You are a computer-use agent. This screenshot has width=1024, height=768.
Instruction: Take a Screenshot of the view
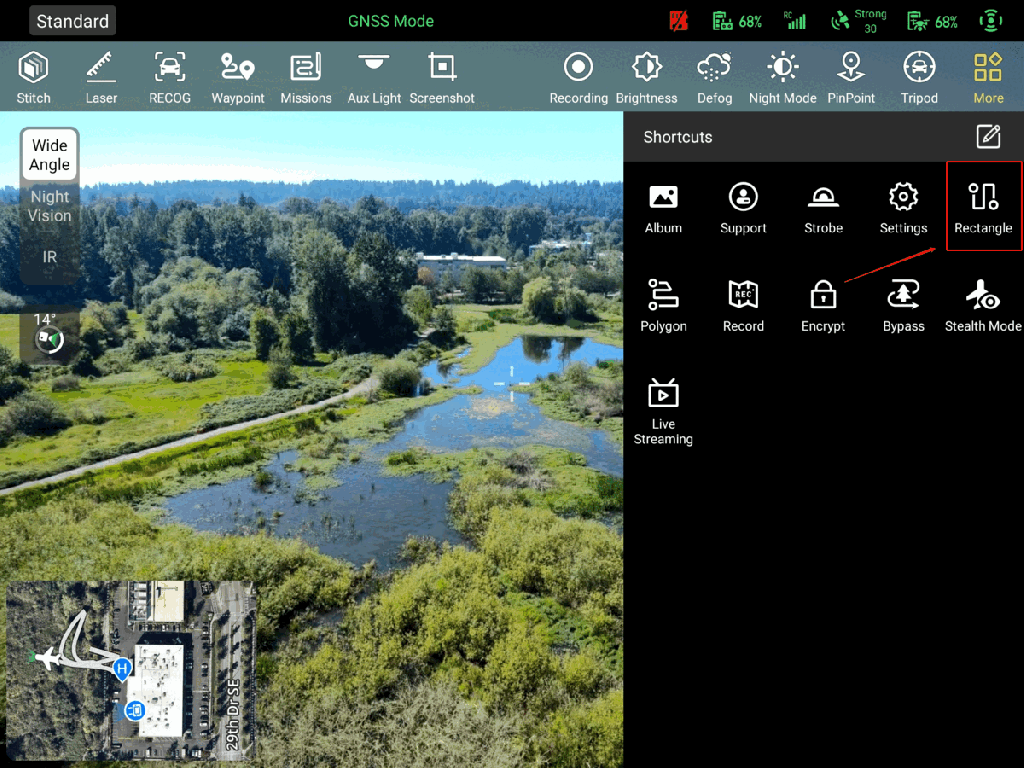[442, 78]
